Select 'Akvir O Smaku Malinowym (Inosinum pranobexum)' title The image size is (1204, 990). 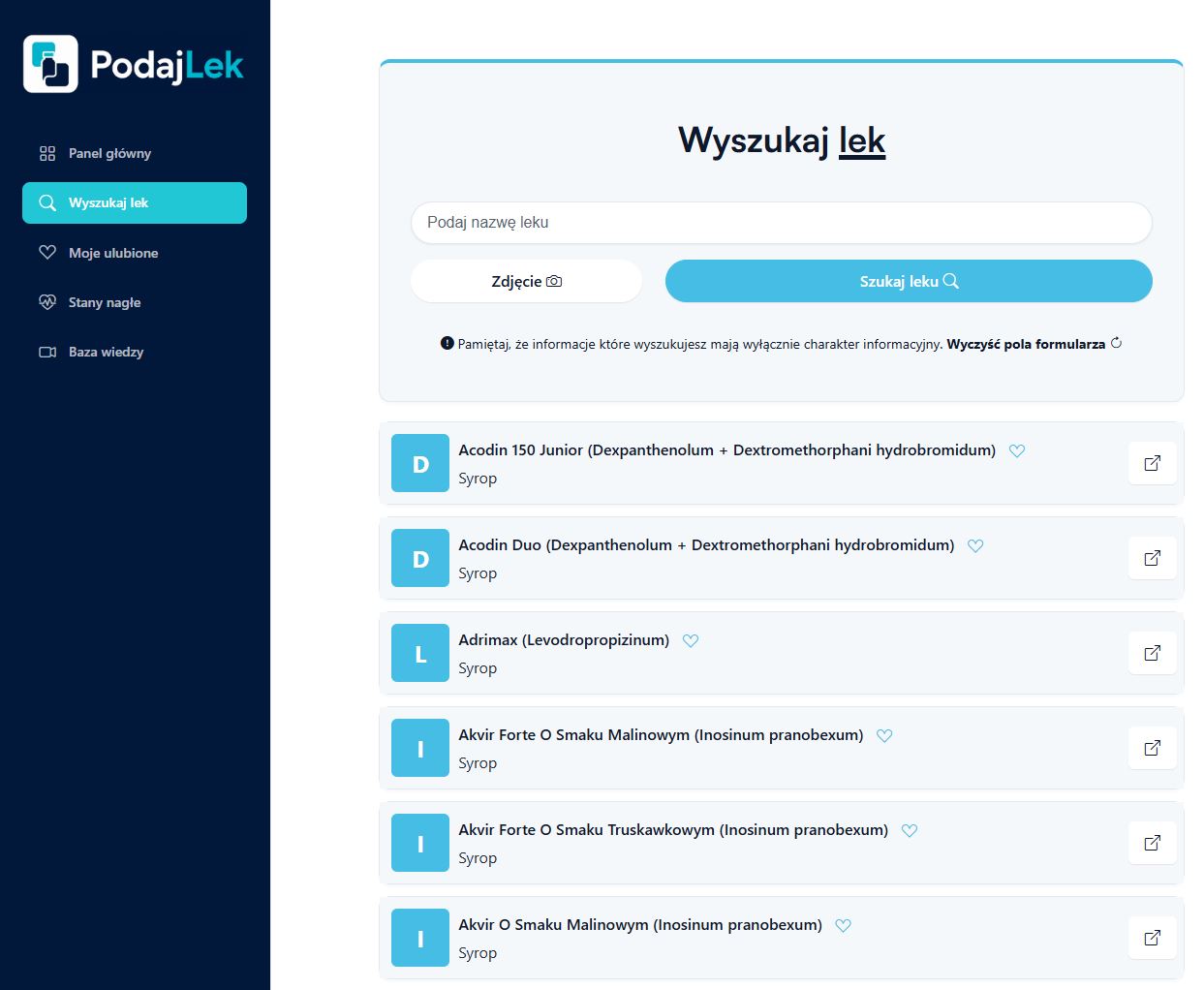pos(640,925)
